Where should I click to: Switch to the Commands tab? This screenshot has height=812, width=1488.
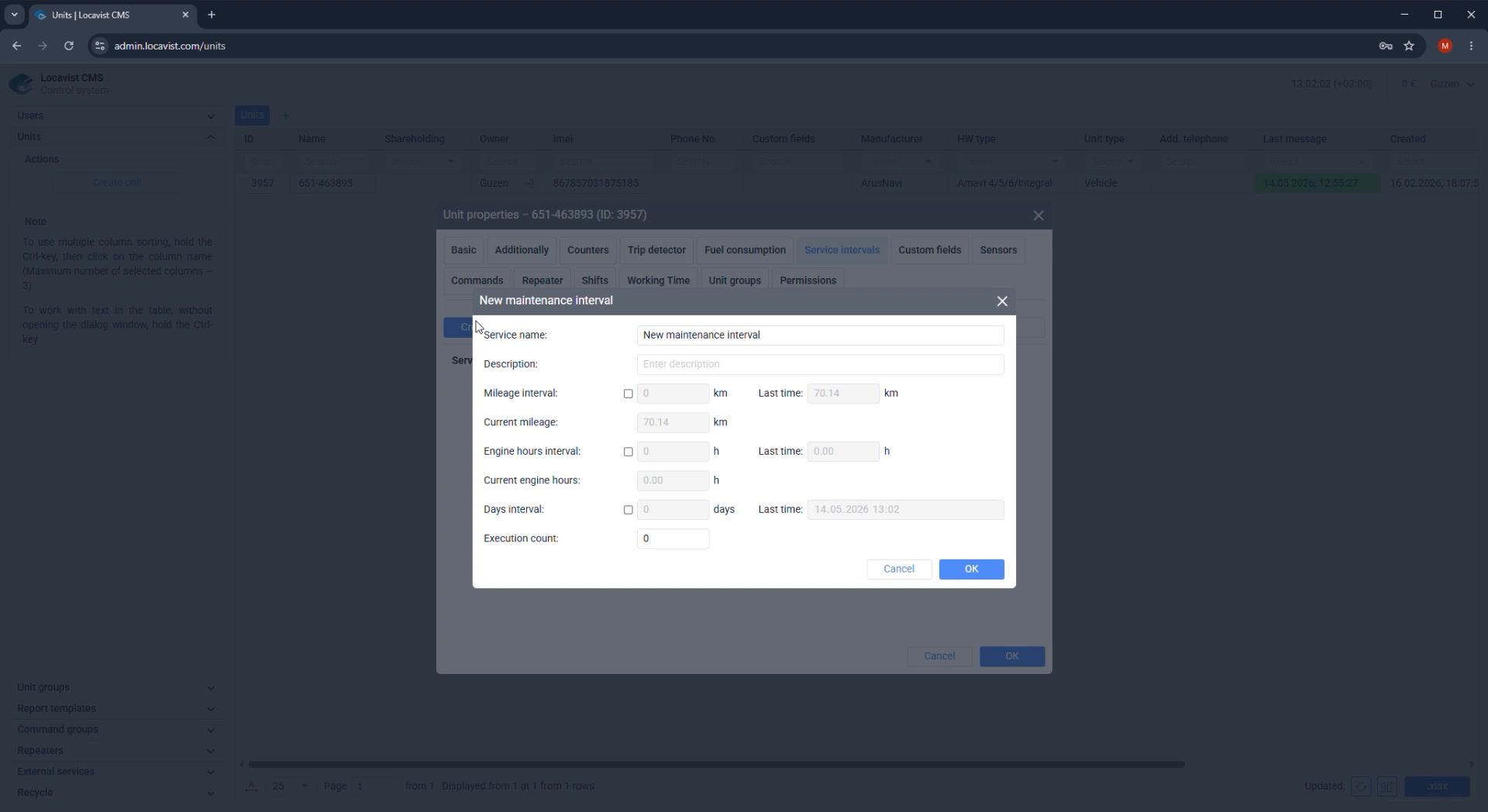pyautogui.click(x=477, y=280)
